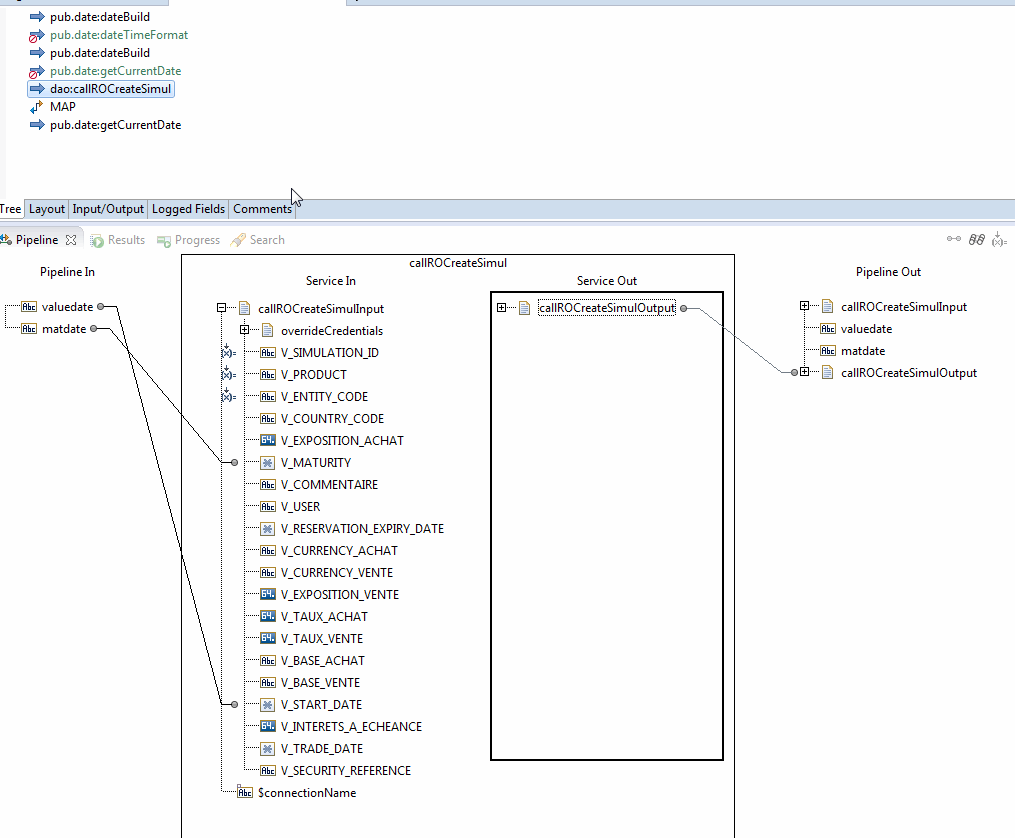Select valuedate in Pipeline Out
1015x838 pixels.
point(866,329)
